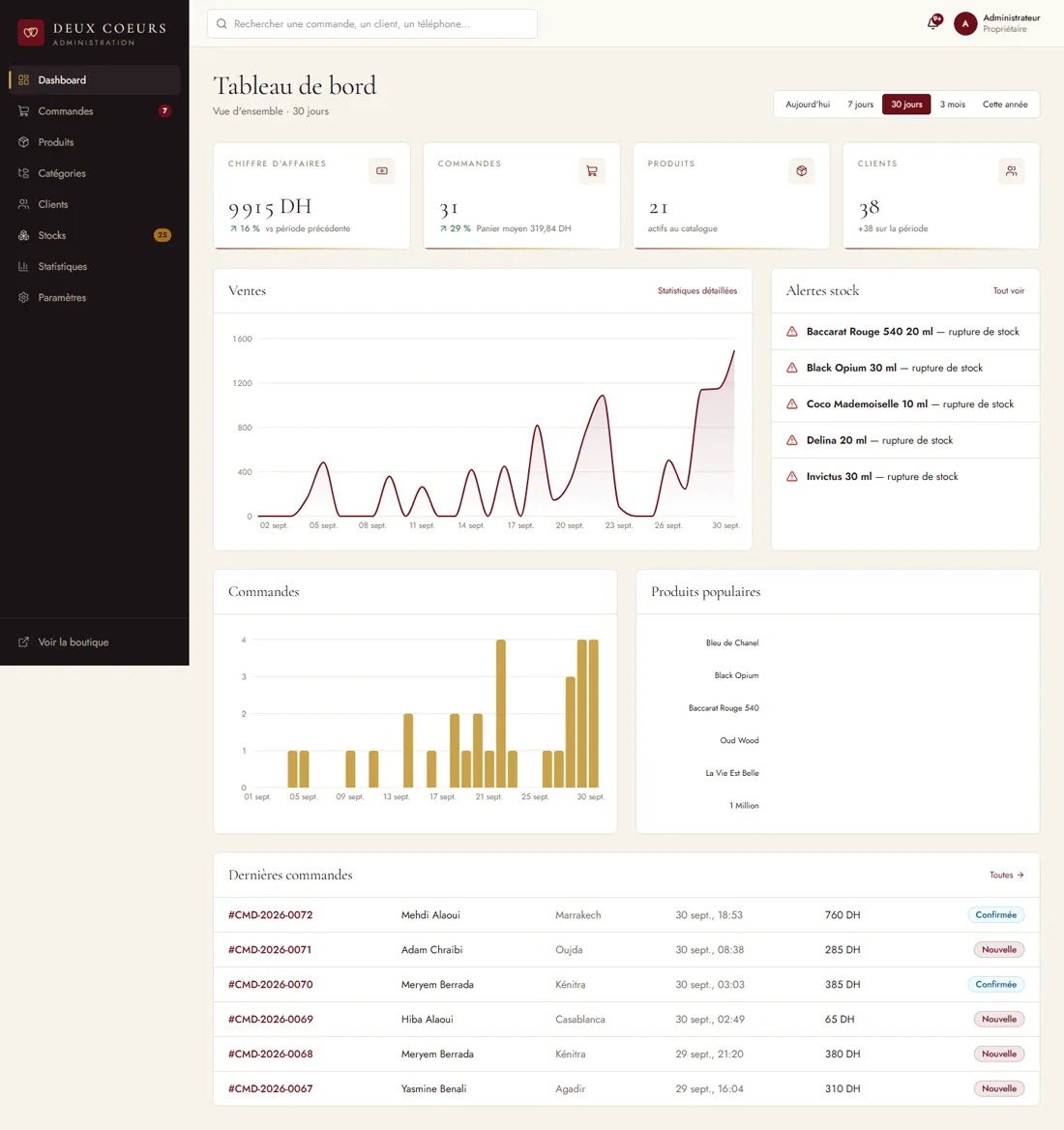
Task: Open the notifications bell
Action: (933, 22)
